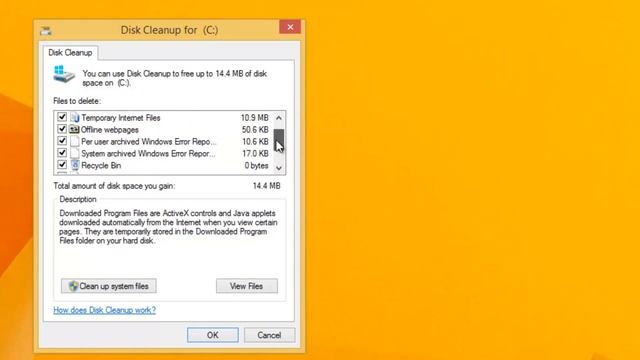Screen dimensions: 640x360
Task: Click the System archived Error Reports icon
Action: (75, 153)
